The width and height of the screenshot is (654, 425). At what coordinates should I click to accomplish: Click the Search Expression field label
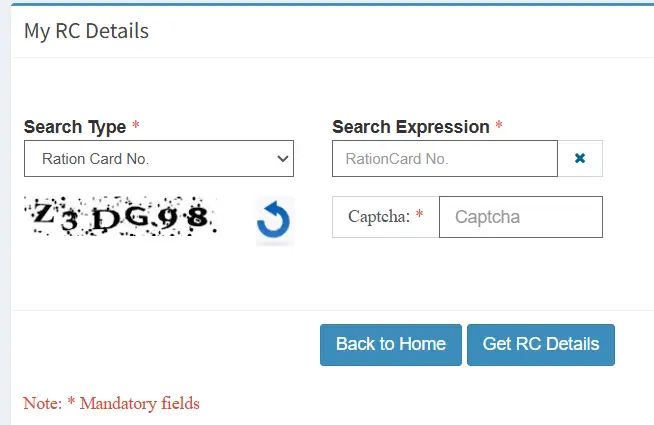[x=410, y=127]
